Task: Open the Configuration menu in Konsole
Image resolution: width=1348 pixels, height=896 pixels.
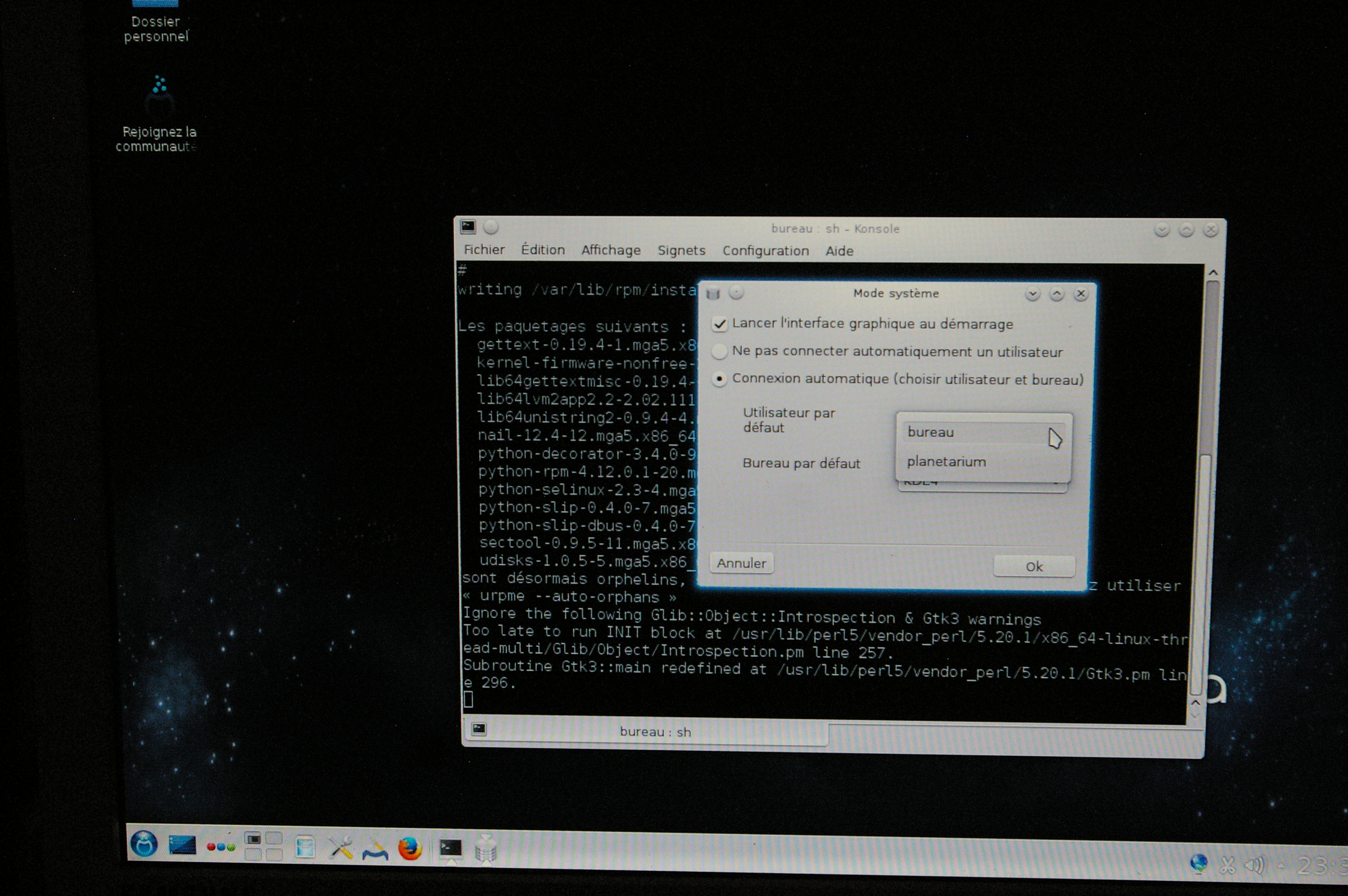Action: pos(765,251)
